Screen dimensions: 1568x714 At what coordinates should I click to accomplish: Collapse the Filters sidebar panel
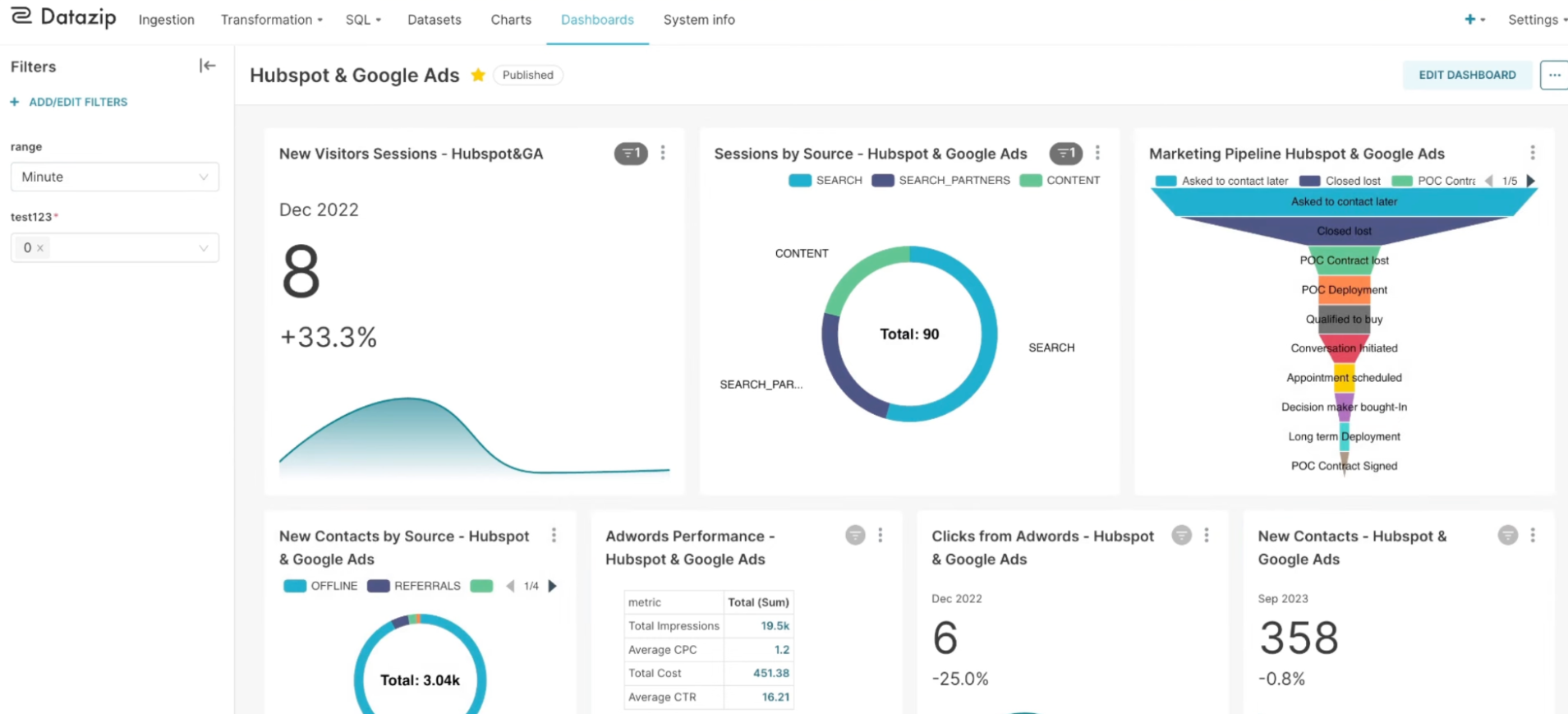[x=207, y=66]
